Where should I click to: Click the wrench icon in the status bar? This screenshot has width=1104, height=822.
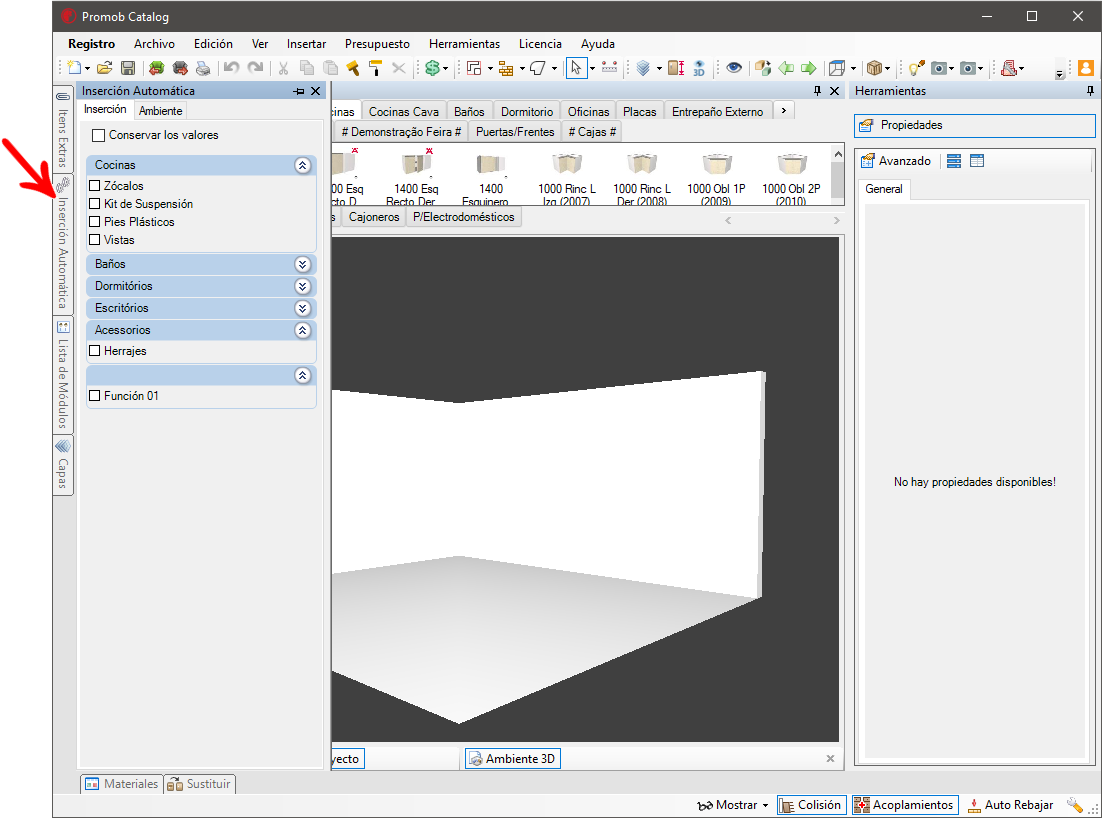pos(1074,804)
